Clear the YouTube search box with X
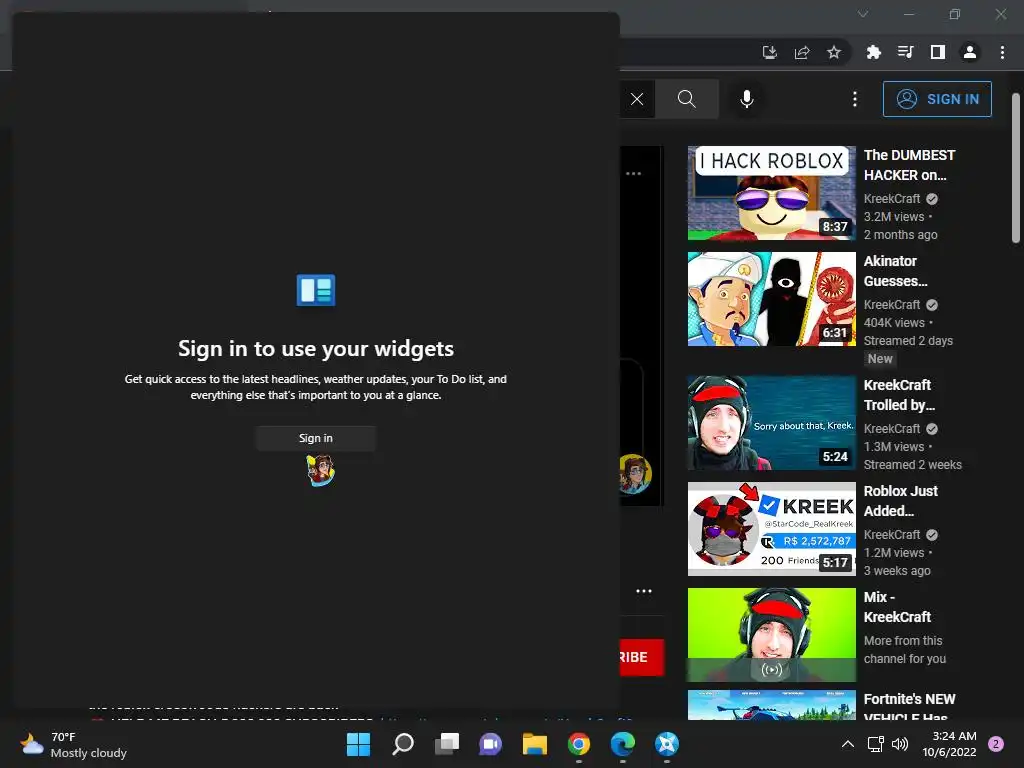 pos(637,99)
